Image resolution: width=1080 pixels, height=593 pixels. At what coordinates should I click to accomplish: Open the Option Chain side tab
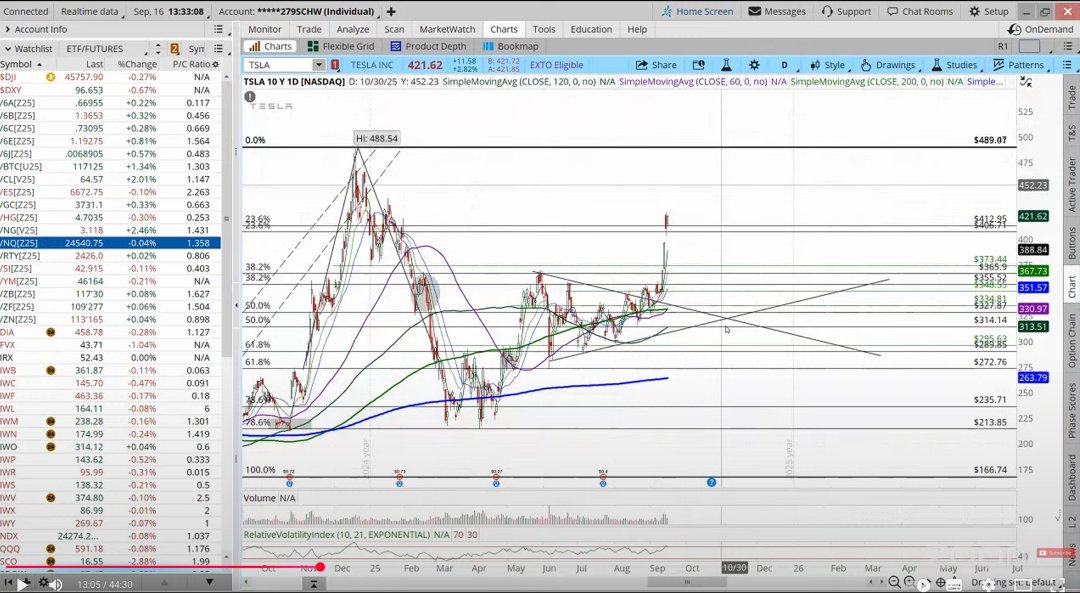point(1071,340)
